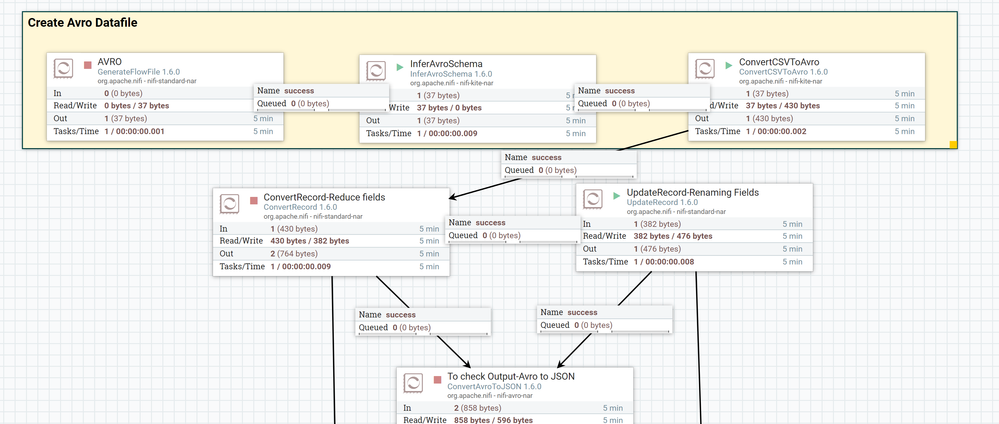Click UpdateRecord Tasks/Time 00:00:00.008 value
999x424 pixels.
[664, 262]
